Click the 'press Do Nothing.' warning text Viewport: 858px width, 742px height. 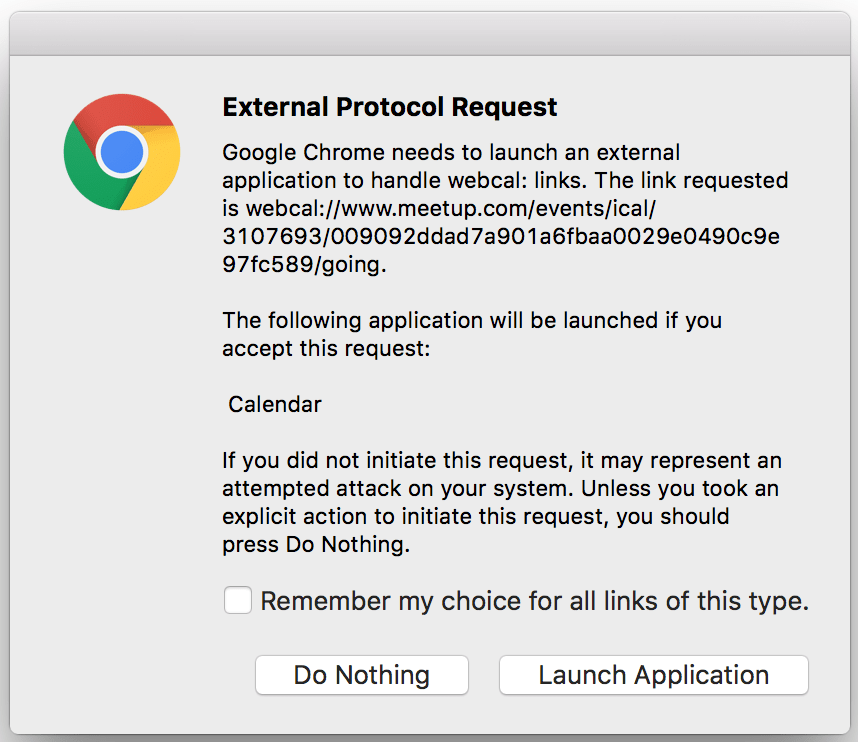pyautogui.click(x=315, y=545)
